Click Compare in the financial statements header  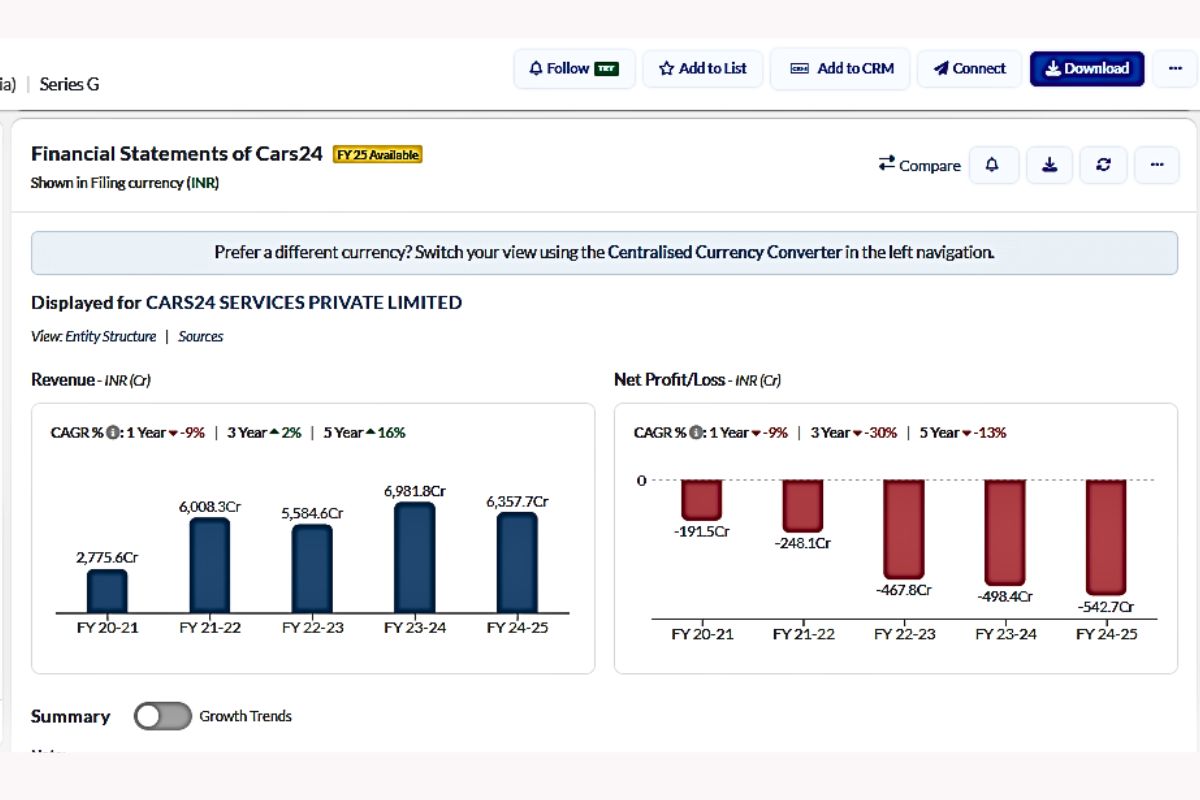[919, 165]
